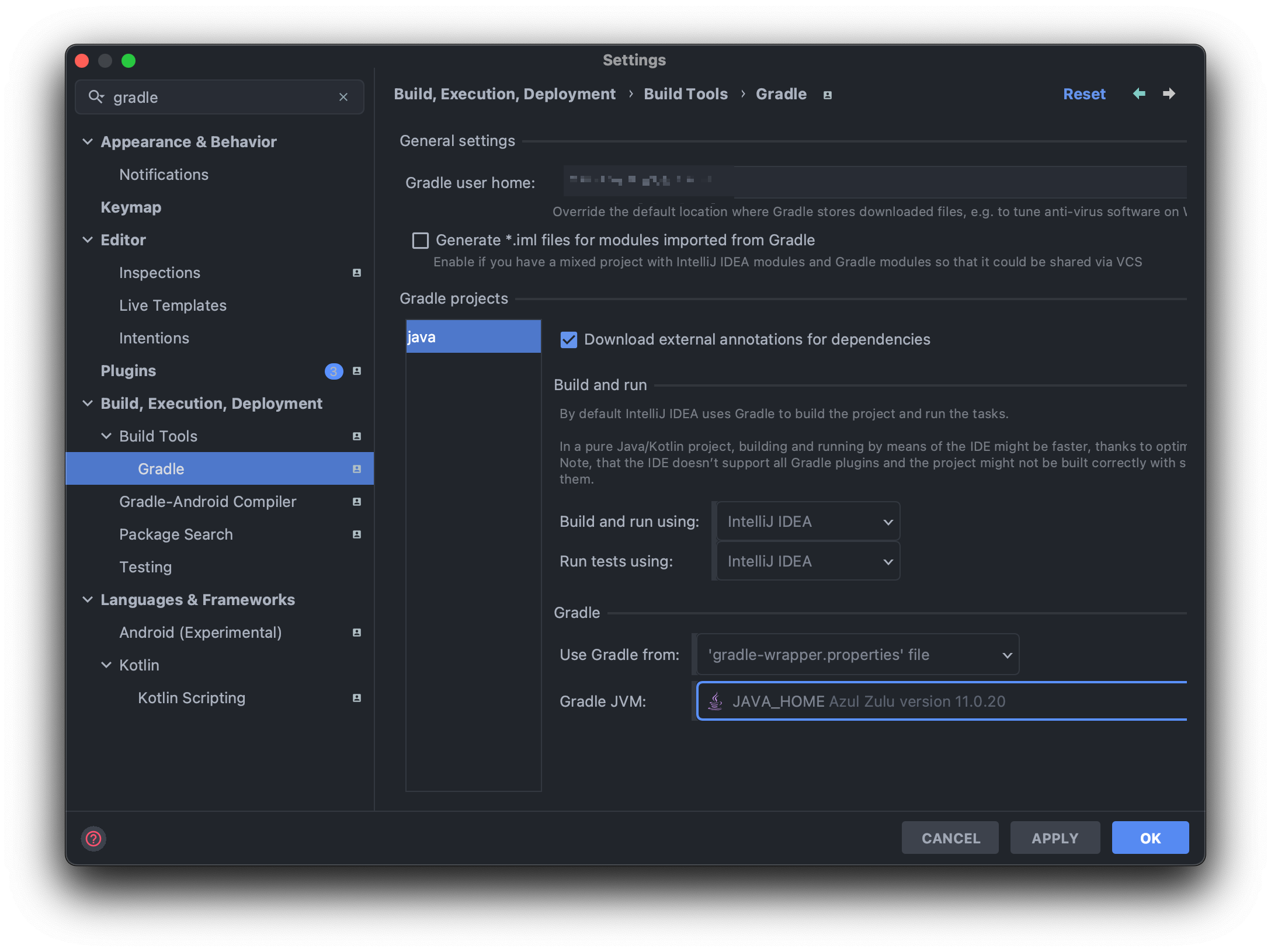Click the back navigation arrow icon
This screenshot has width=1271, height=952.
pos(1138,93)
